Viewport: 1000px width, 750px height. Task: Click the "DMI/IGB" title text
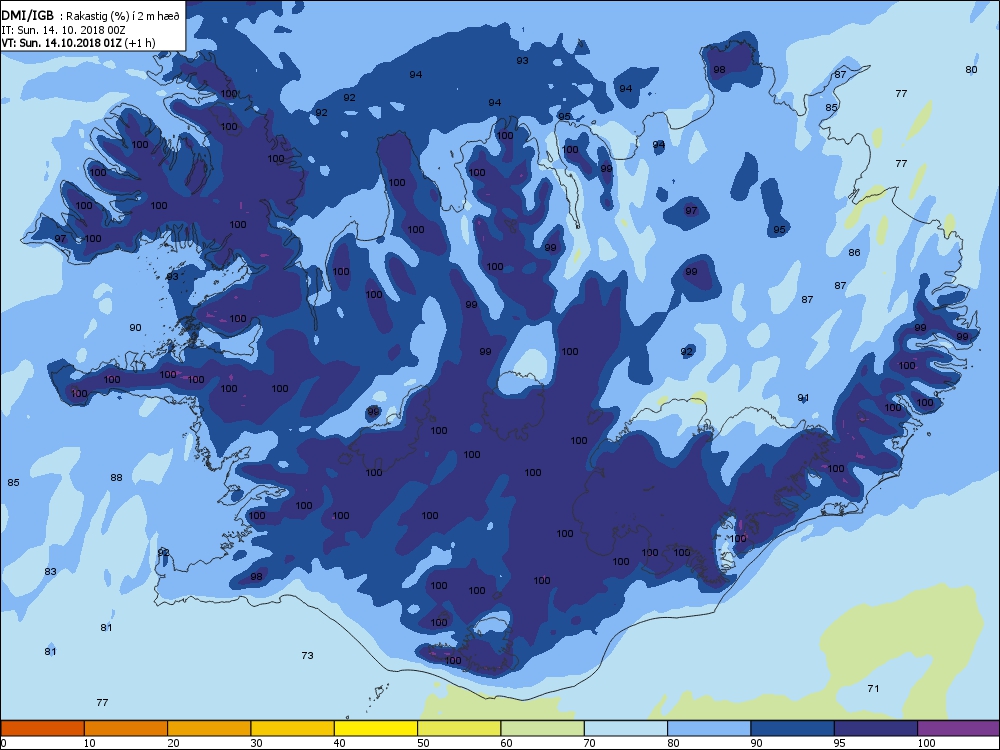tap(27, 16)
